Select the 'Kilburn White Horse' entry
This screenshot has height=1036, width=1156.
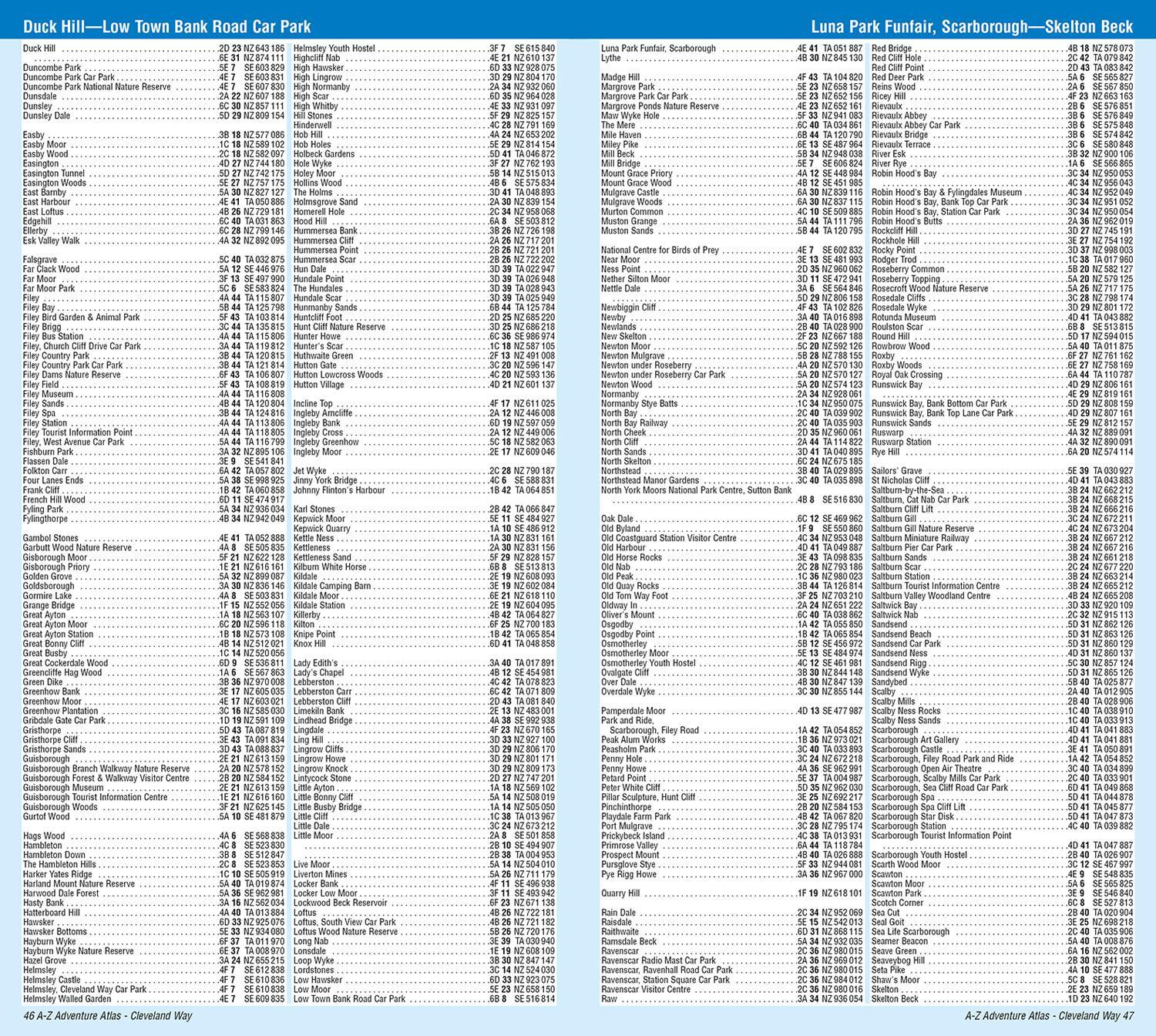point(424,567)
